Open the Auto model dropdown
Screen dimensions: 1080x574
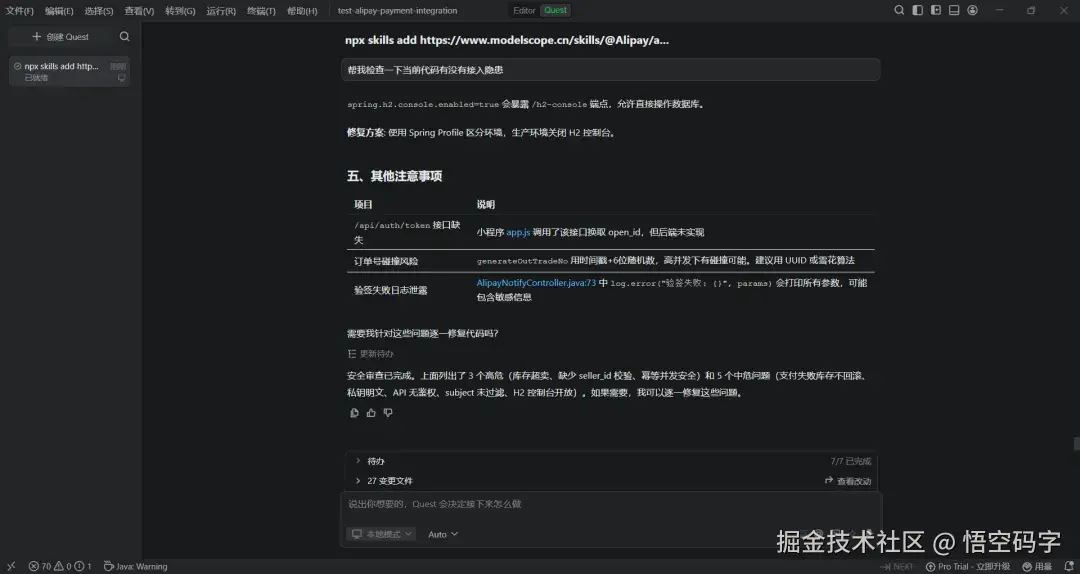tap(443, 535)
